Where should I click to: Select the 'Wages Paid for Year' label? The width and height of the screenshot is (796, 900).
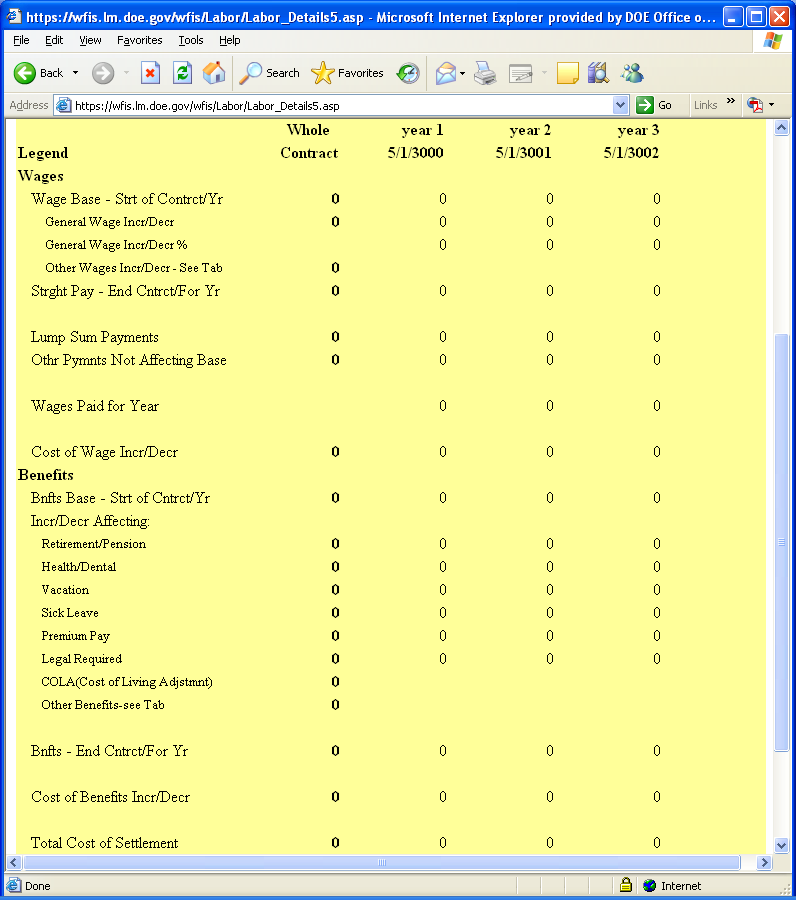(x=95, y=406)
